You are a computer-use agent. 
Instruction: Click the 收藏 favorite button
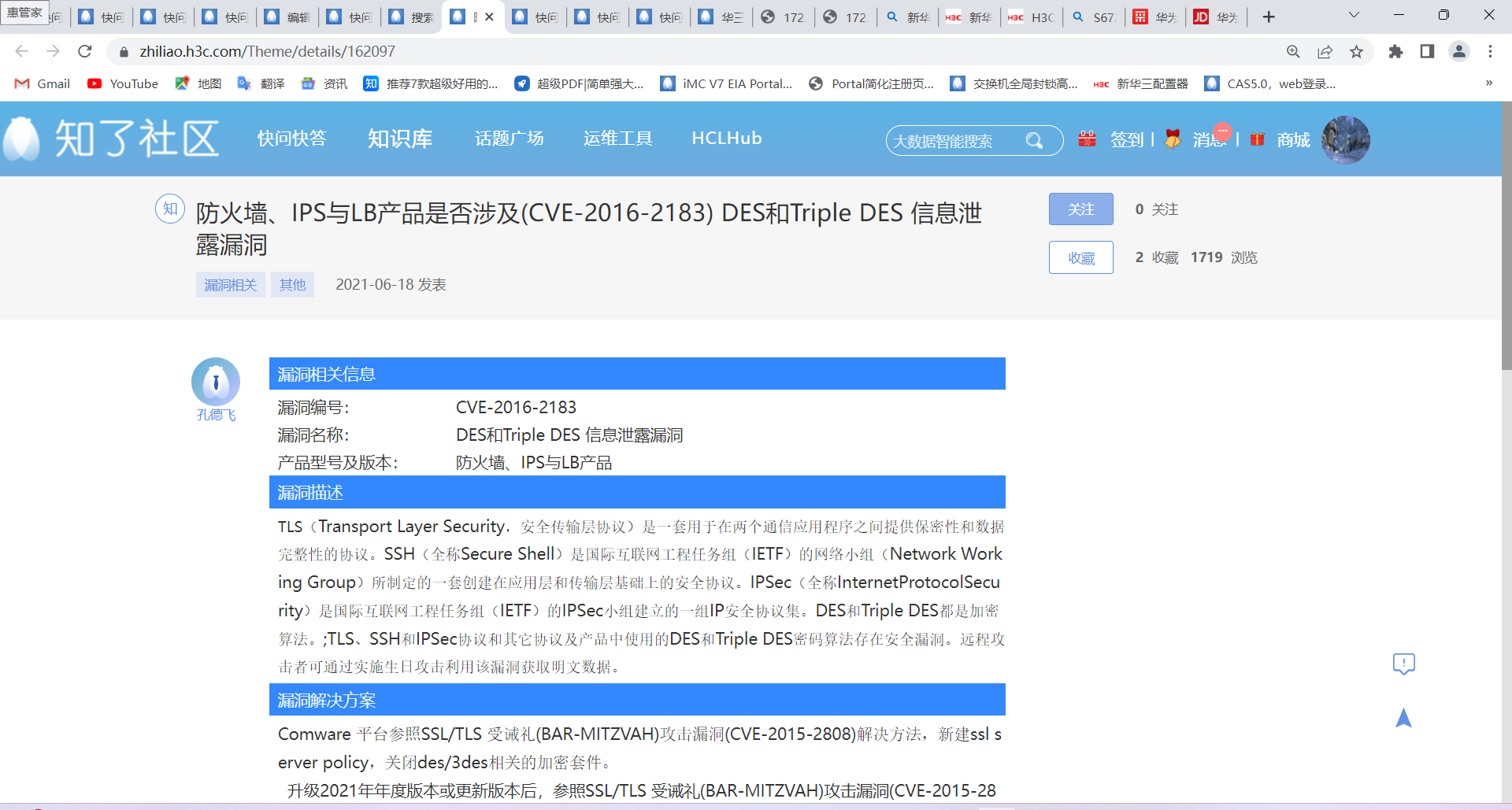pos(1081,257)
